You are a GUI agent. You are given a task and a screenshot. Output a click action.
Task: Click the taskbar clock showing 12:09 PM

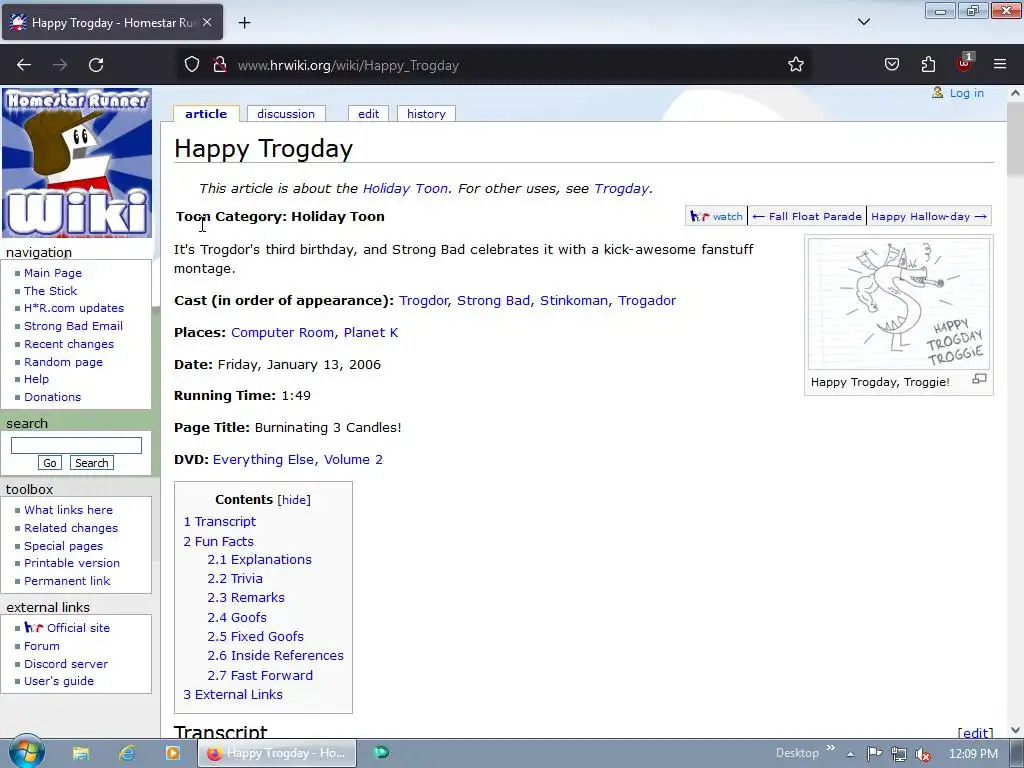tap(973, 754)
